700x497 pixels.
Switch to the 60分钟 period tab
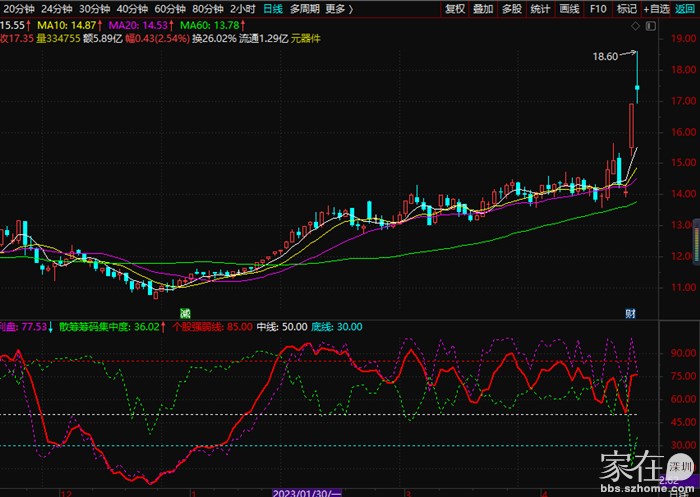tap(171, 9)
